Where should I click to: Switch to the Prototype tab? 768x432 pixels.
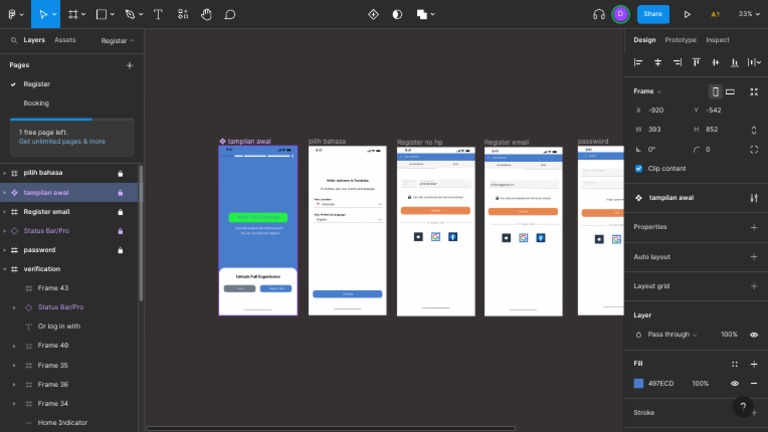680,40
